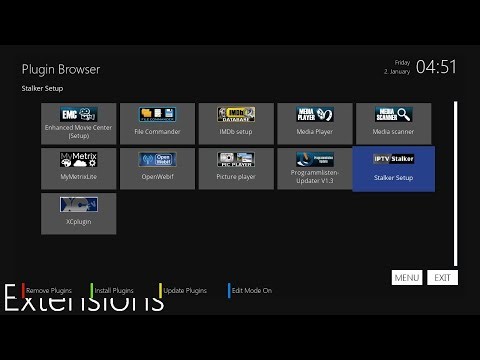Choose Update Plugins label
The height and width of the screenshot is (360, 480).
coord(185,291)
